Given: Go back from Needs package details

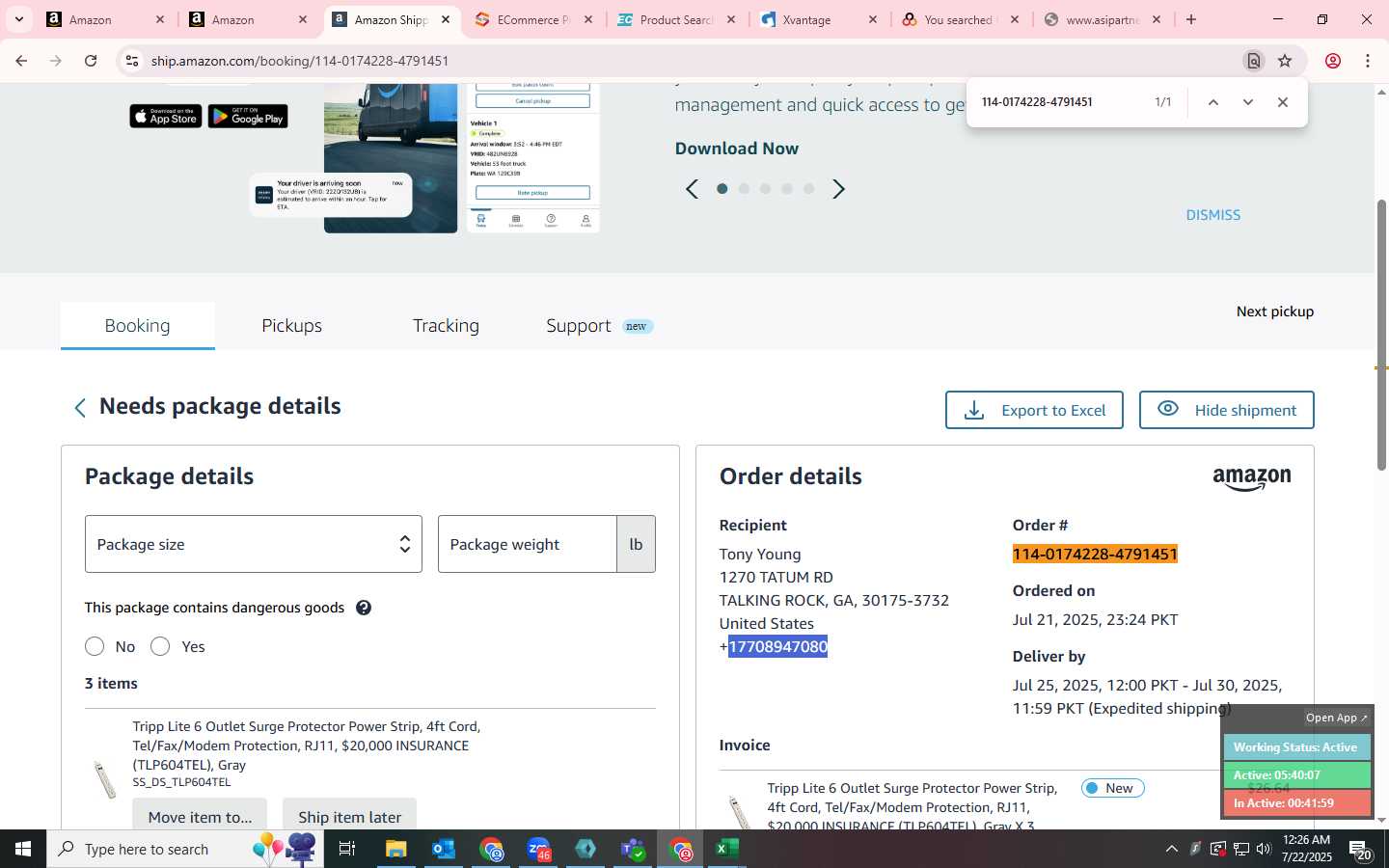Looking at the screenshot, I should click(x=80, y=408).
